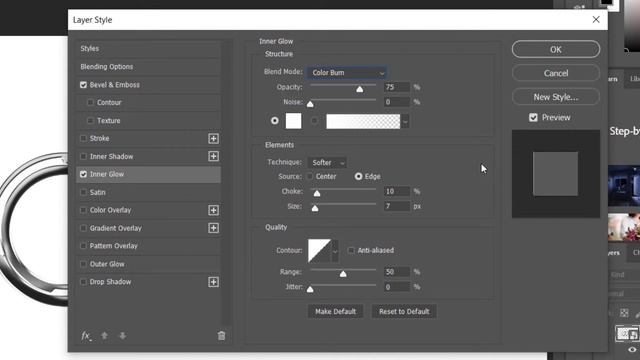Click the Size value field
This screenshot has height=360, width=640.
tap(397, 206)
